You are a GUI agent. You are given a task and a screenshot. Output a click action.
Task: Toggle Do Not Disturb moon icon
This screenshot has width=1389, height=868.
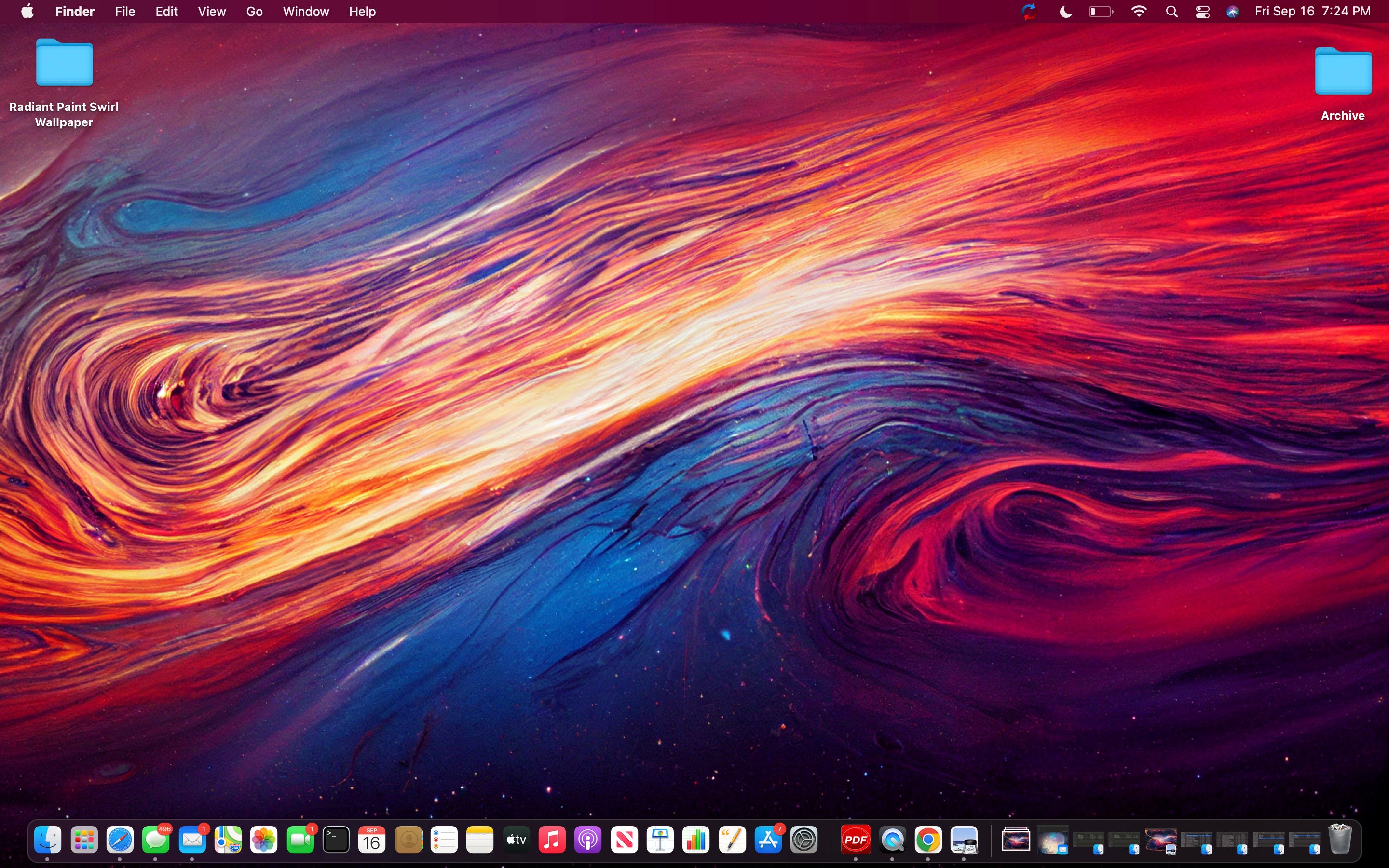1065,12
